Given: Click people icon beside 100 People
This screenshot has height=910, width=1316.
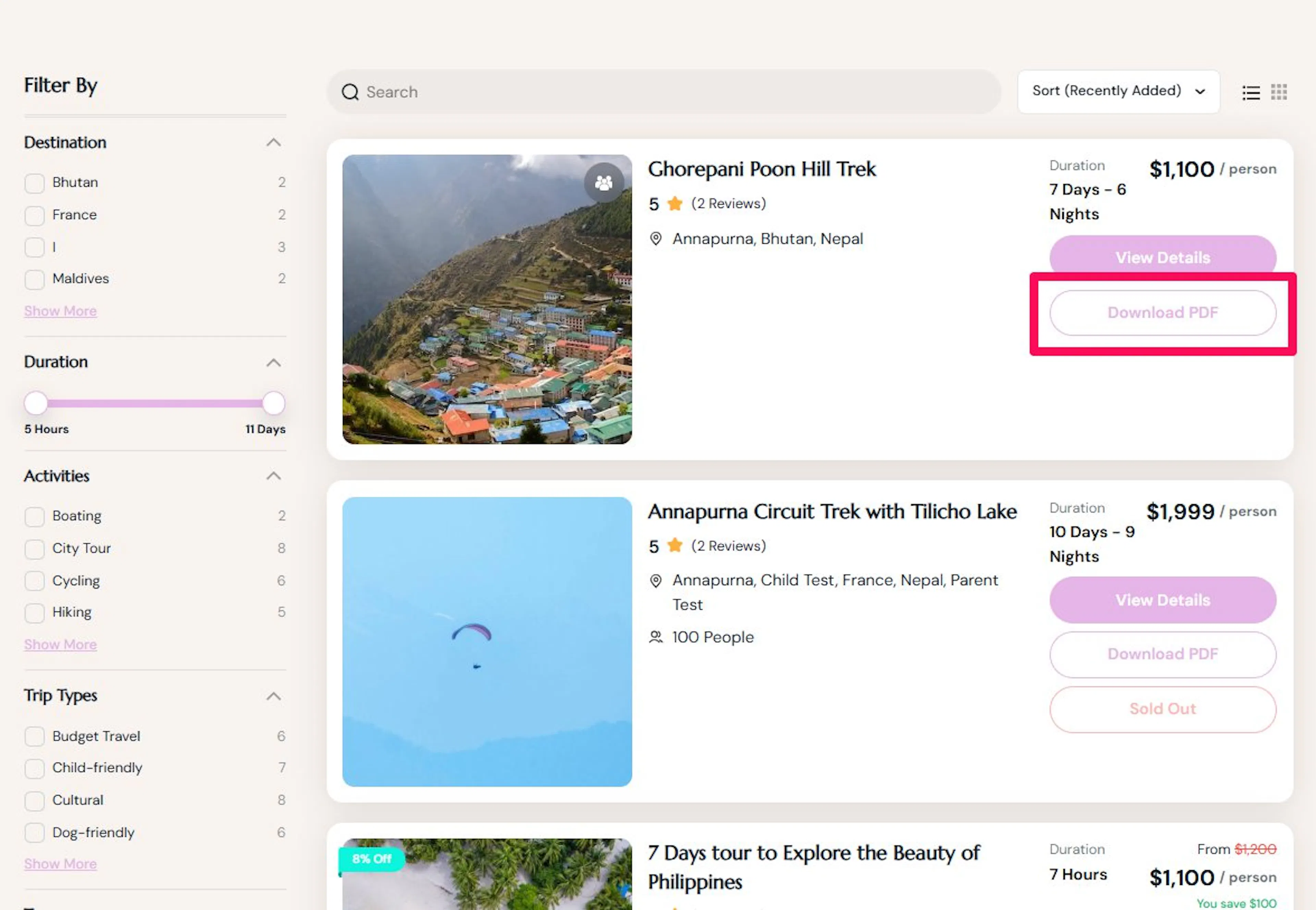Looking at the screenshot, I should pos(656,637).
